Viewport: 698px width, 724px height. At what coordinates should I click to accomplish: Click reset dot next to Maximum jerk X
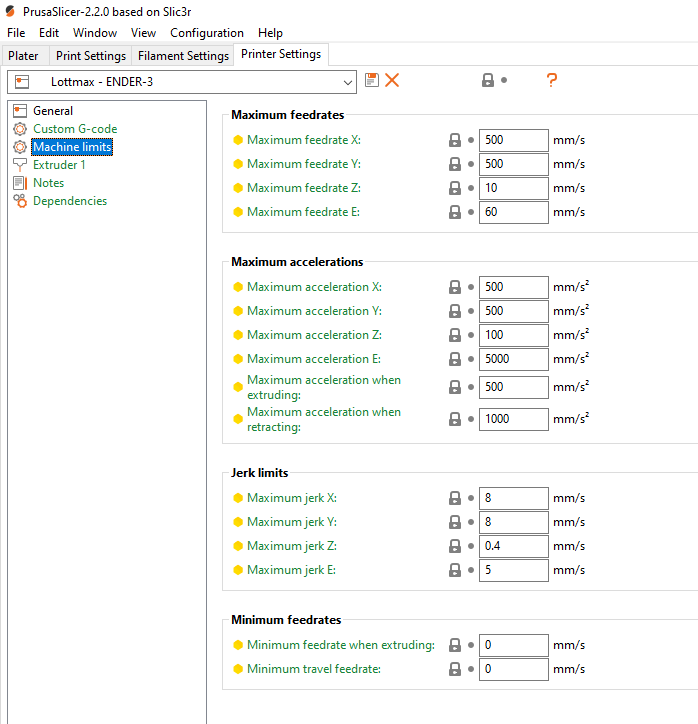tap(471, 498)
